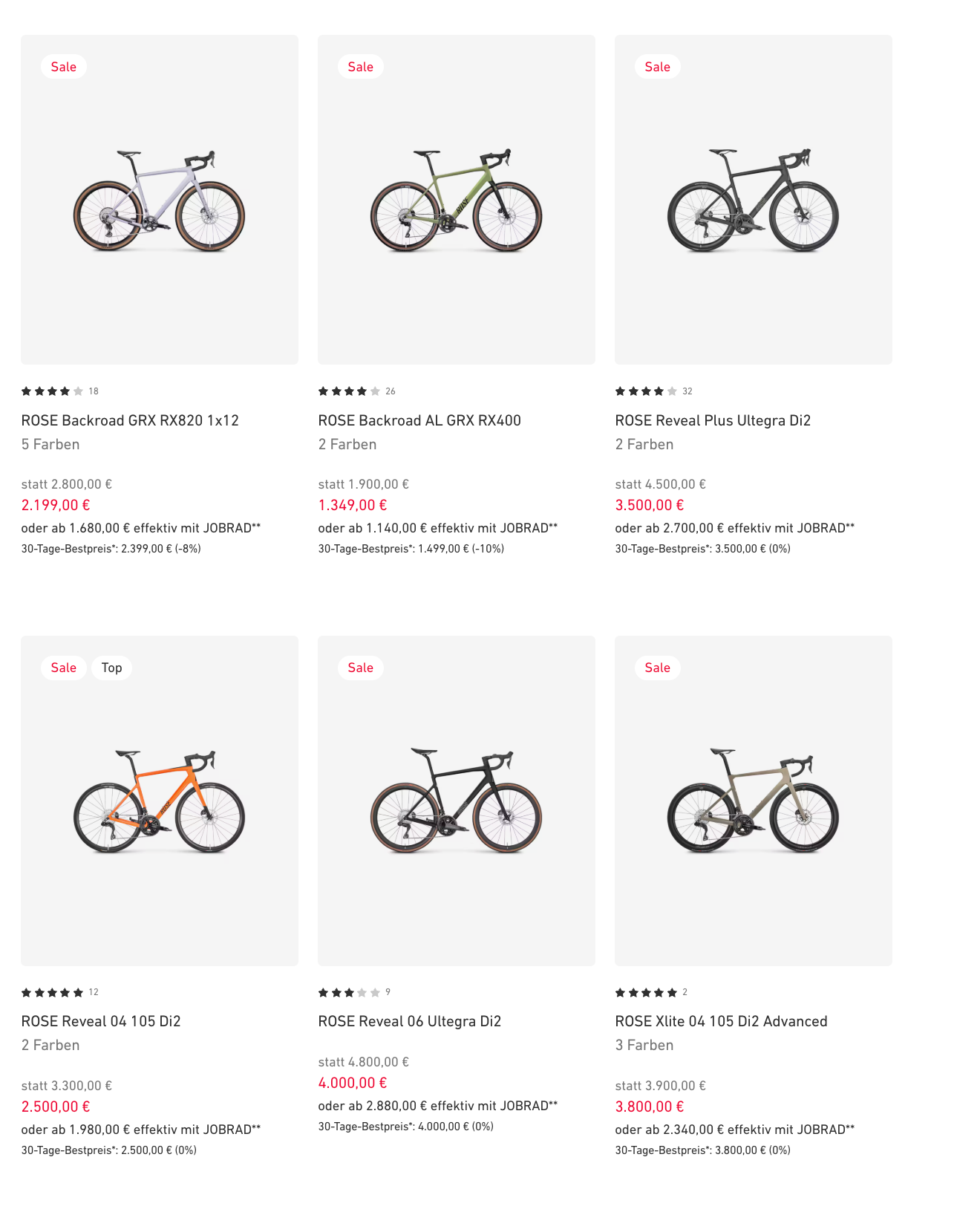Click the ROSE Reveal Plus Ultegra Di2 title
Image resolution: width=980 pixels, height=1209 pixels.
(x=713, y=420)
